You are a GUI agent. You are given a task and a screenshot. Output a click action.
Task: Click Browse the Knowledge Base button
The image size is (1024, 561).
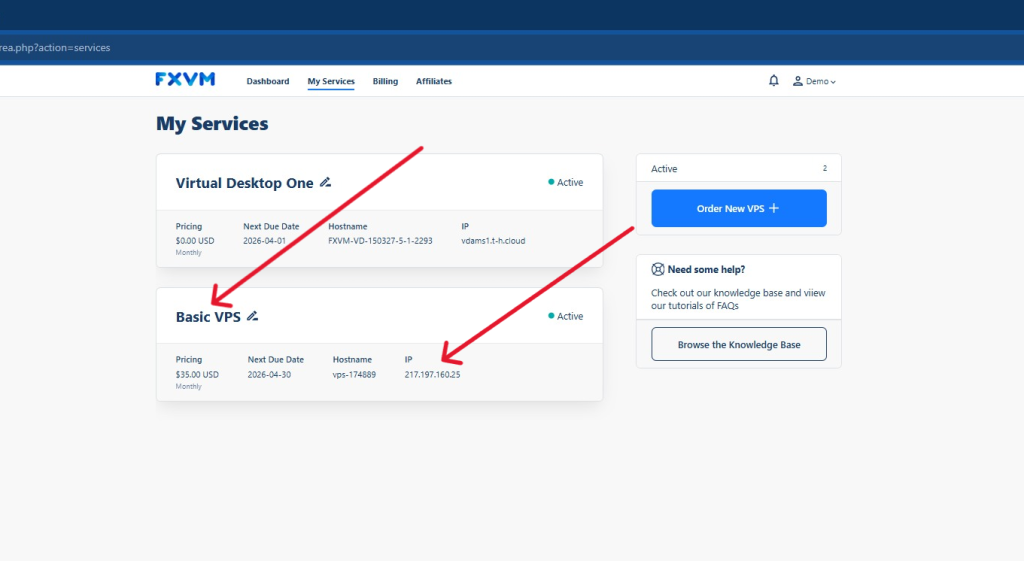[739, 344]
